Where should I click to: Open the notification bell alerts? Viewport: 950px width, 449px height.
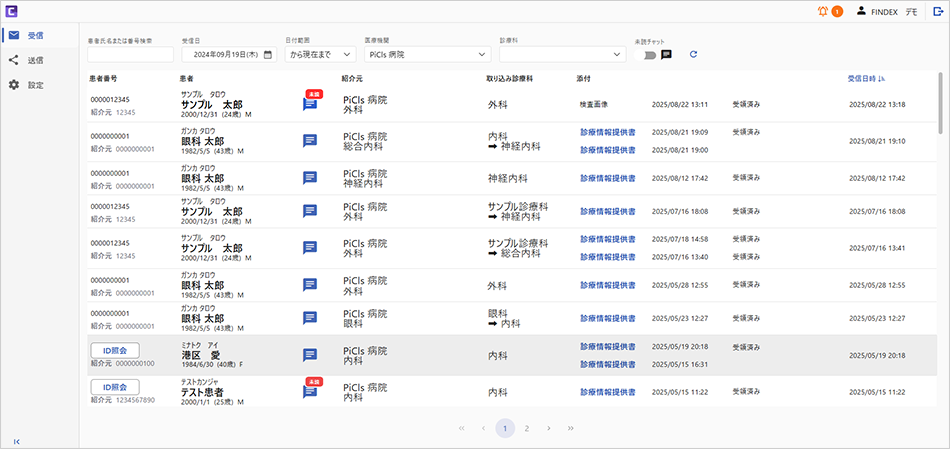(x=822, y=12)
